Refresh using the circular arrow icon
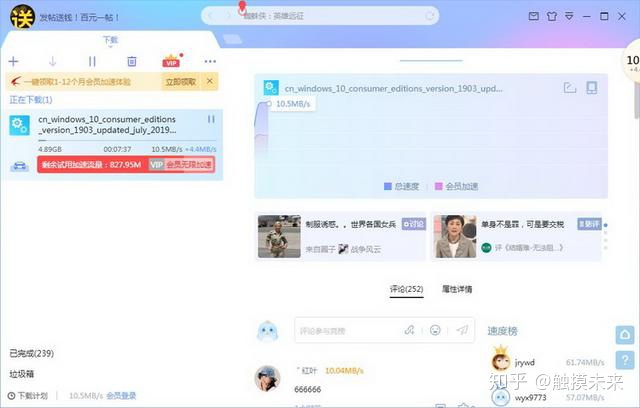The image size is (640, 408). coord(430,16)
